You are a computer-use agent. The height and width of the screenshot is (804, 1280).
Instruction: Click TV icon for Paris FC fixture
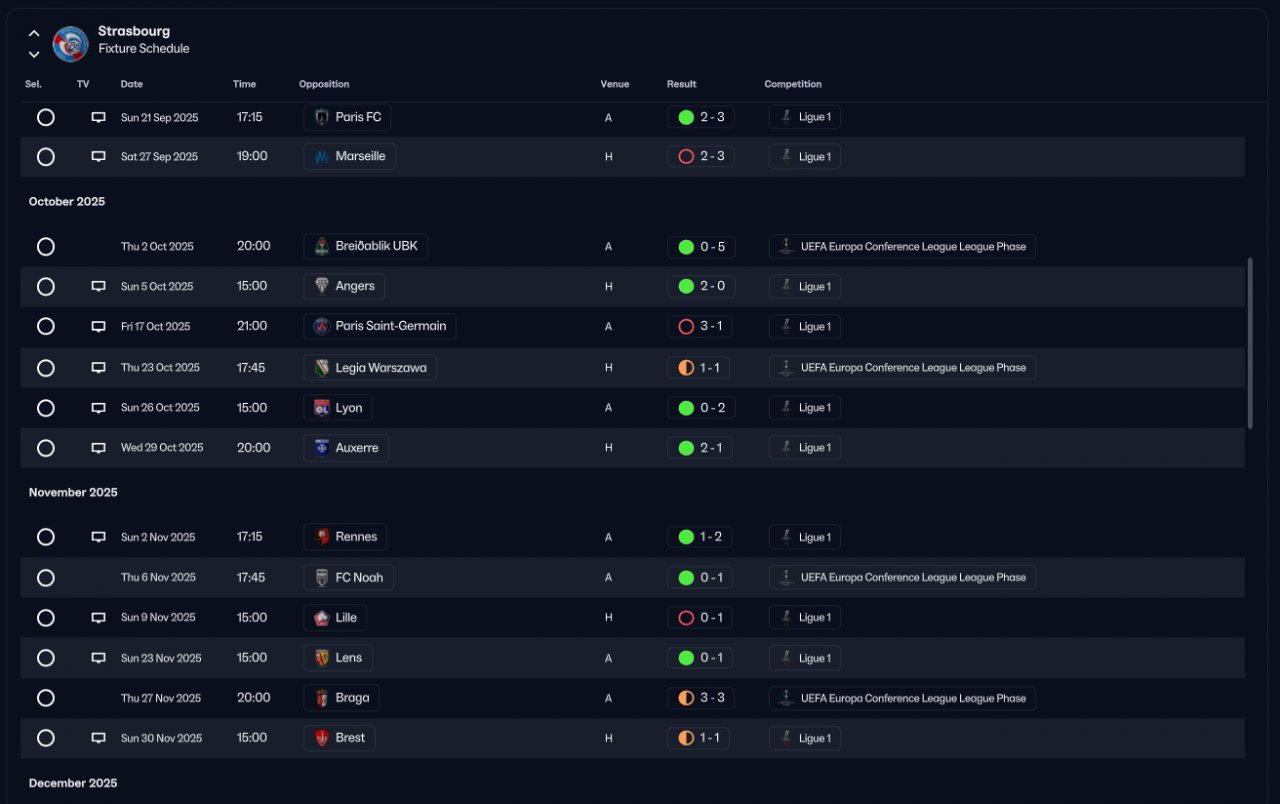pos(98,117)
